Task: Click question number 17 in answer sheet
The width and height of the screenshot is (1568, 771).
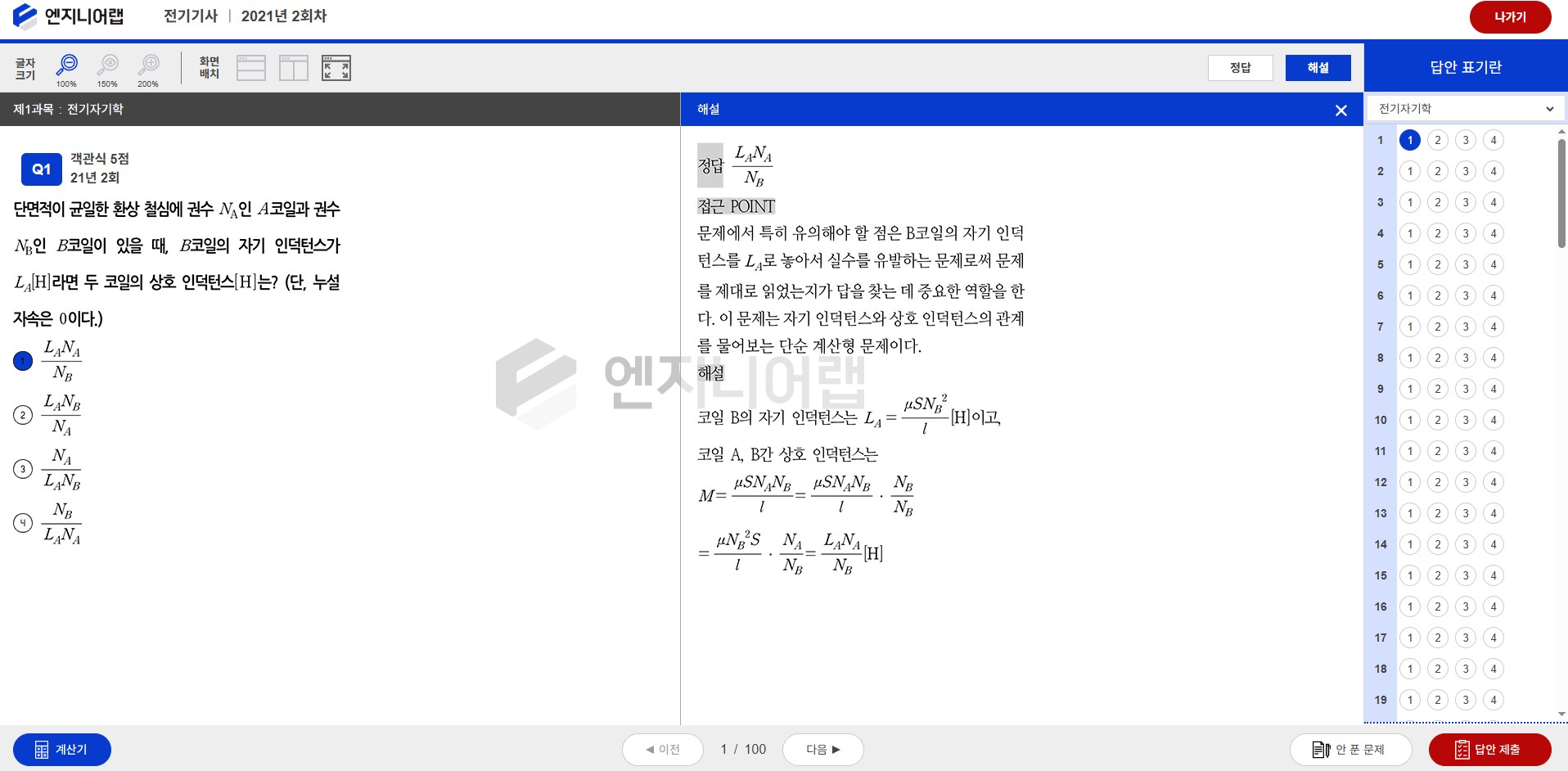Action: [1381, 638]
